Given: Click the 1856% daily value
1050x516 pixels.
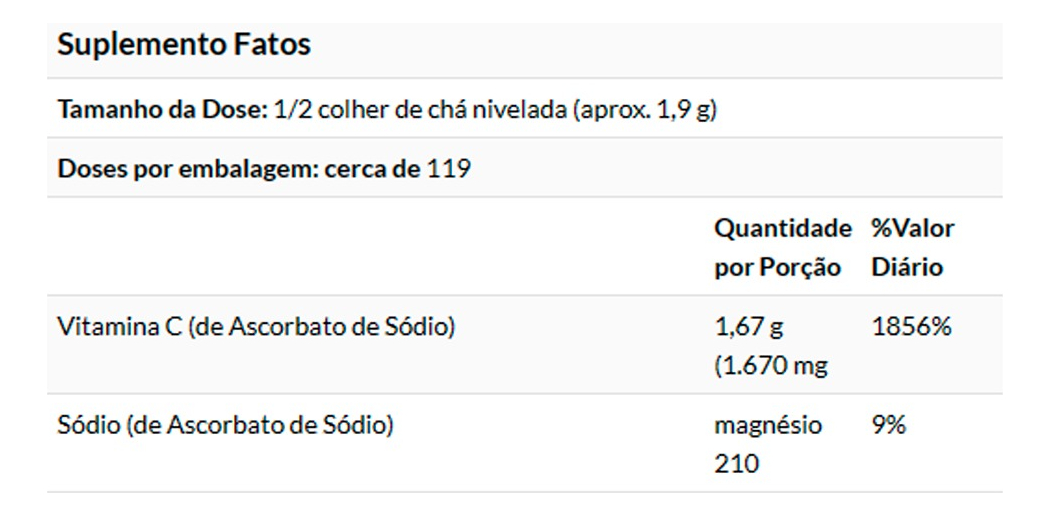Looking at the screenshot, I should click(912, 326).
